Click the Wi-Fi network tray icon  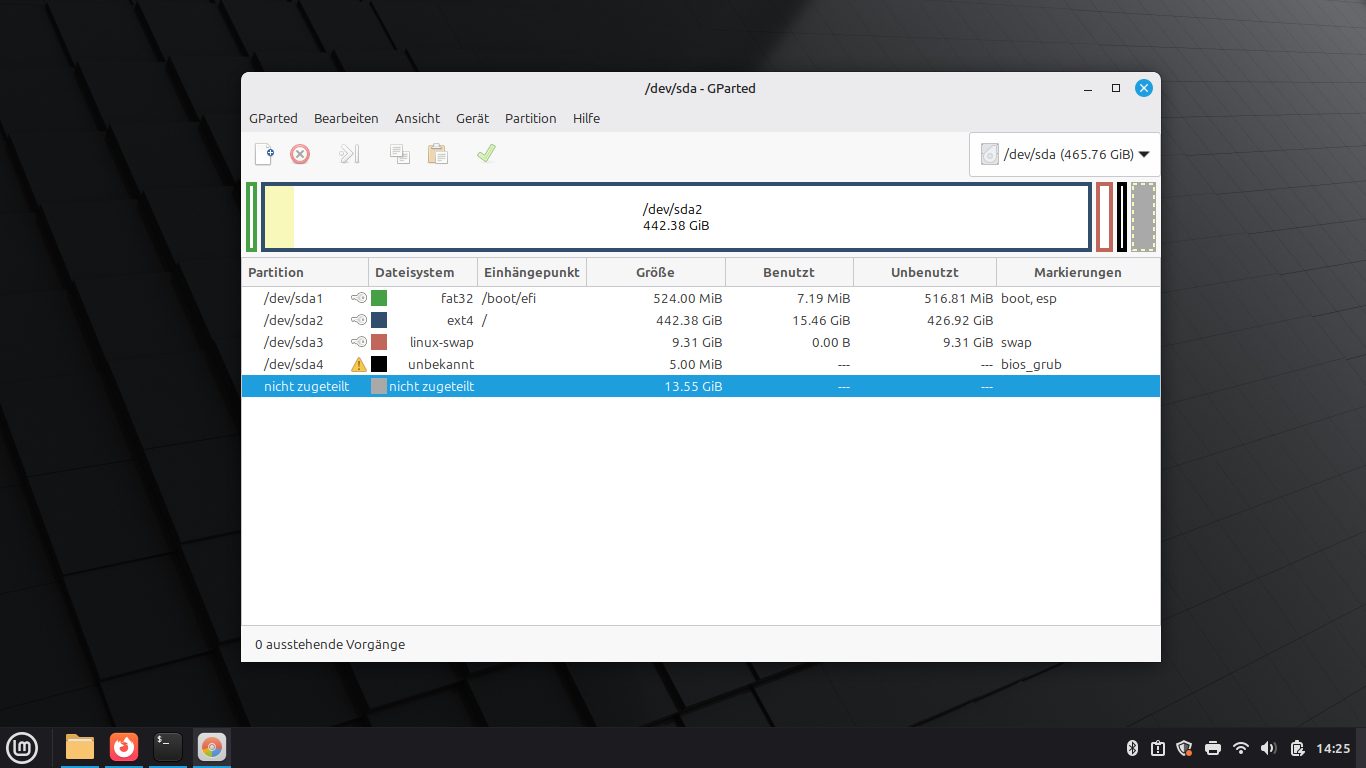click(1241, 747)
